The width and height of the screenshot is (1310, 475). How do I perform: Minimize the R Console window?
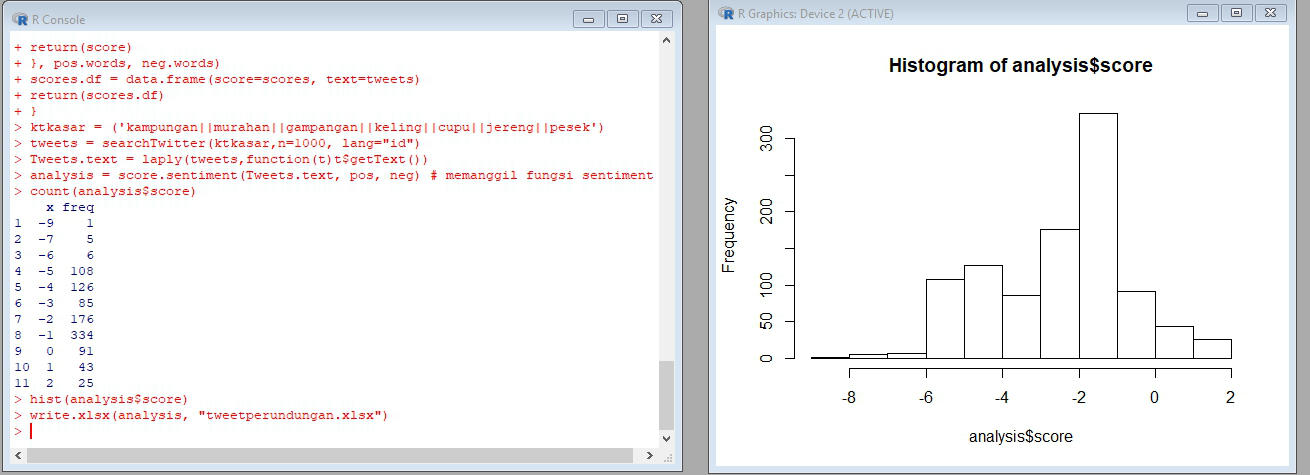[588, 19]
